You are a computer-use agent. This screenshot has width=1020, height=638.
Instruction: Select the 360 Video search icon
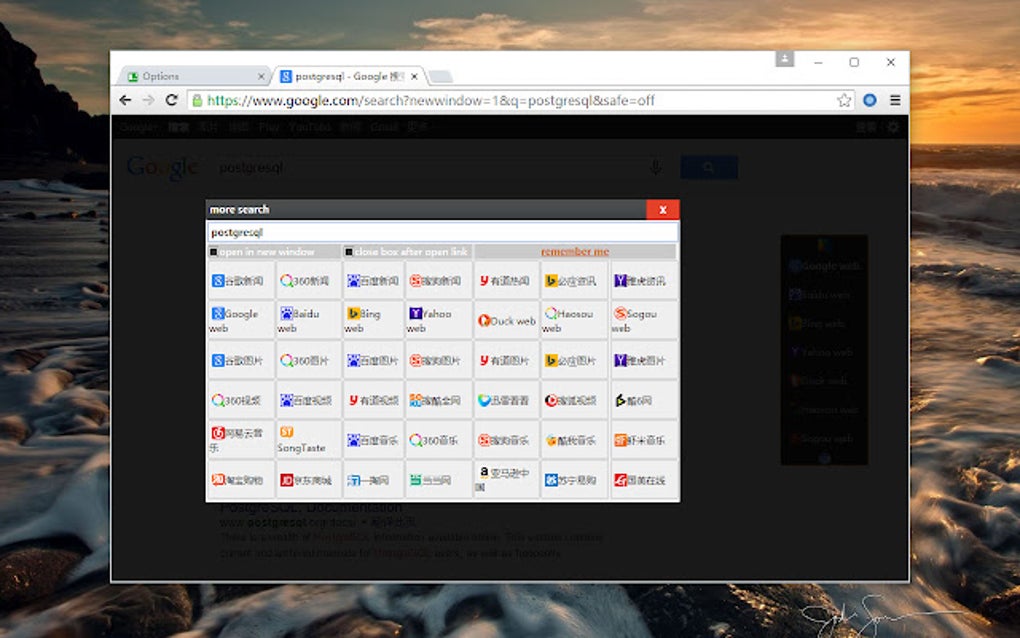pyautogui.click(x=239, y=400)
